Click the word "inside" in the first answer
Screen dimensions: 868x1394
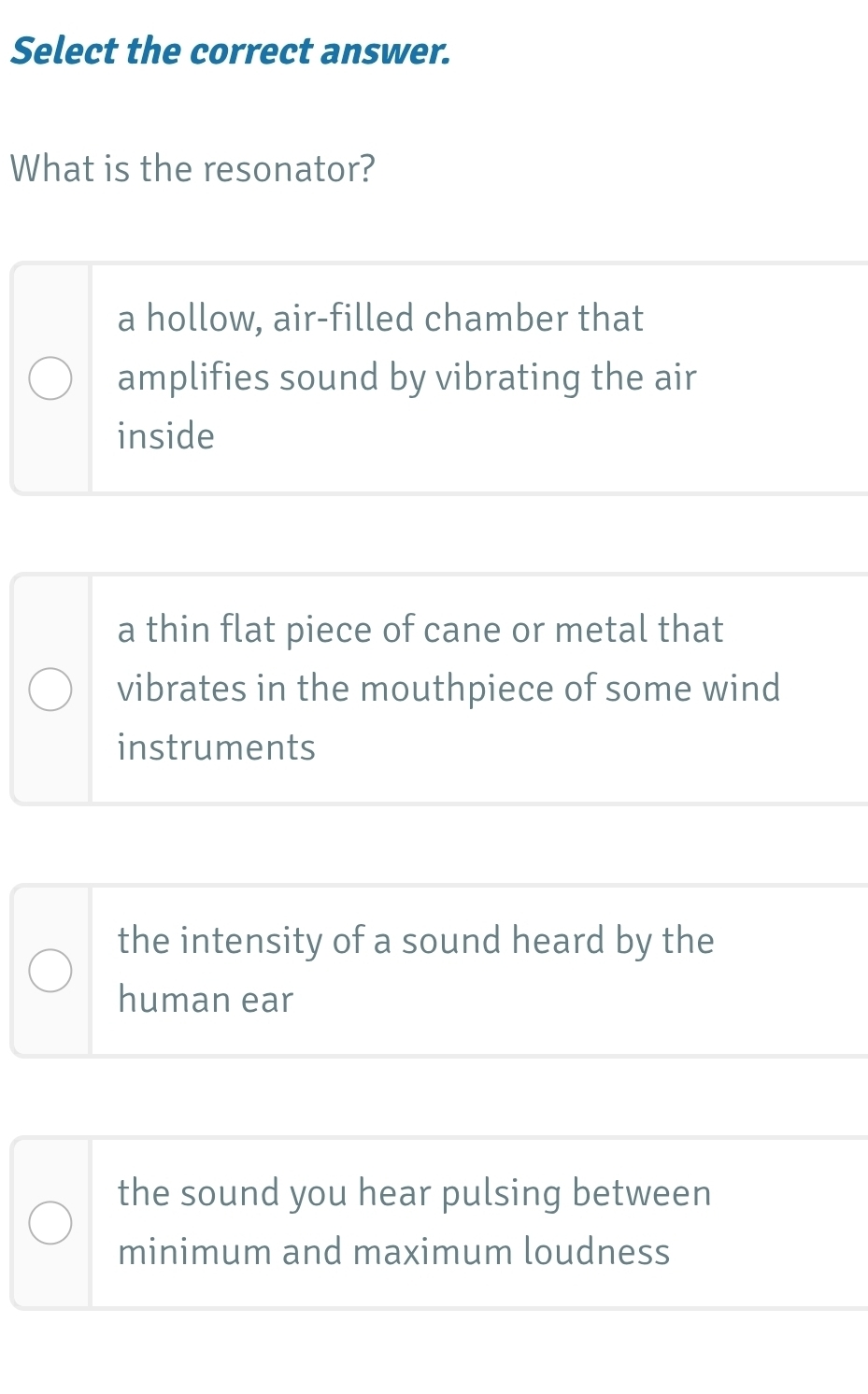166,436
